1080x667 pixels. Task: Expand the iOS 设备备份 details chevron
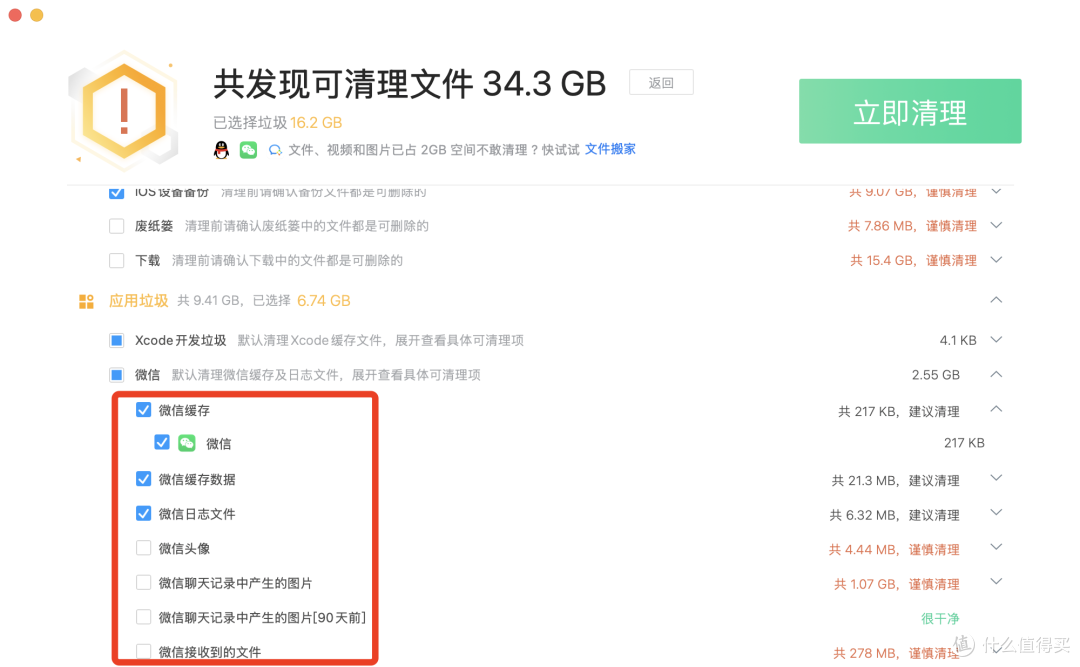click(x=996, y=191)
